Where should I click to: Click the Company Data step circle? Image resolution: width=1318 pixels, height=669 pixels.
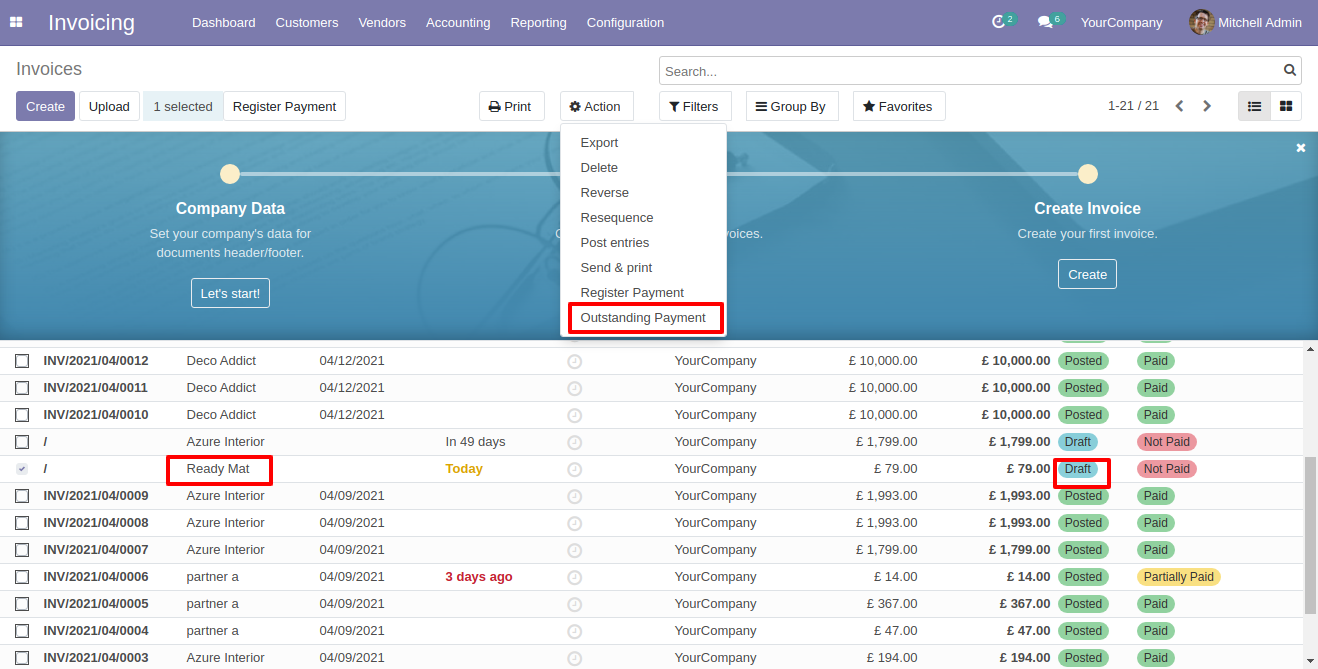230,174
